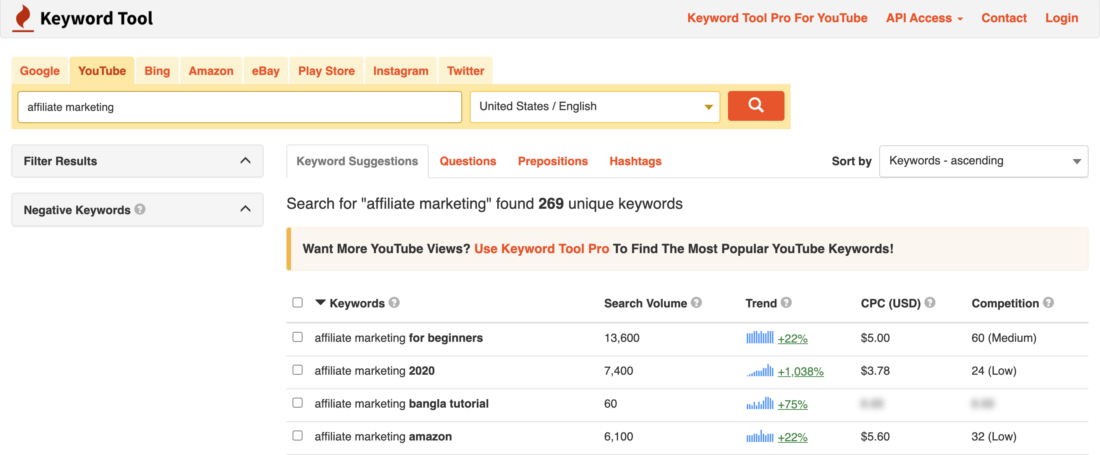Switch to the Instagram tab
The image size is (1100, 455).
tap(401, 71)
